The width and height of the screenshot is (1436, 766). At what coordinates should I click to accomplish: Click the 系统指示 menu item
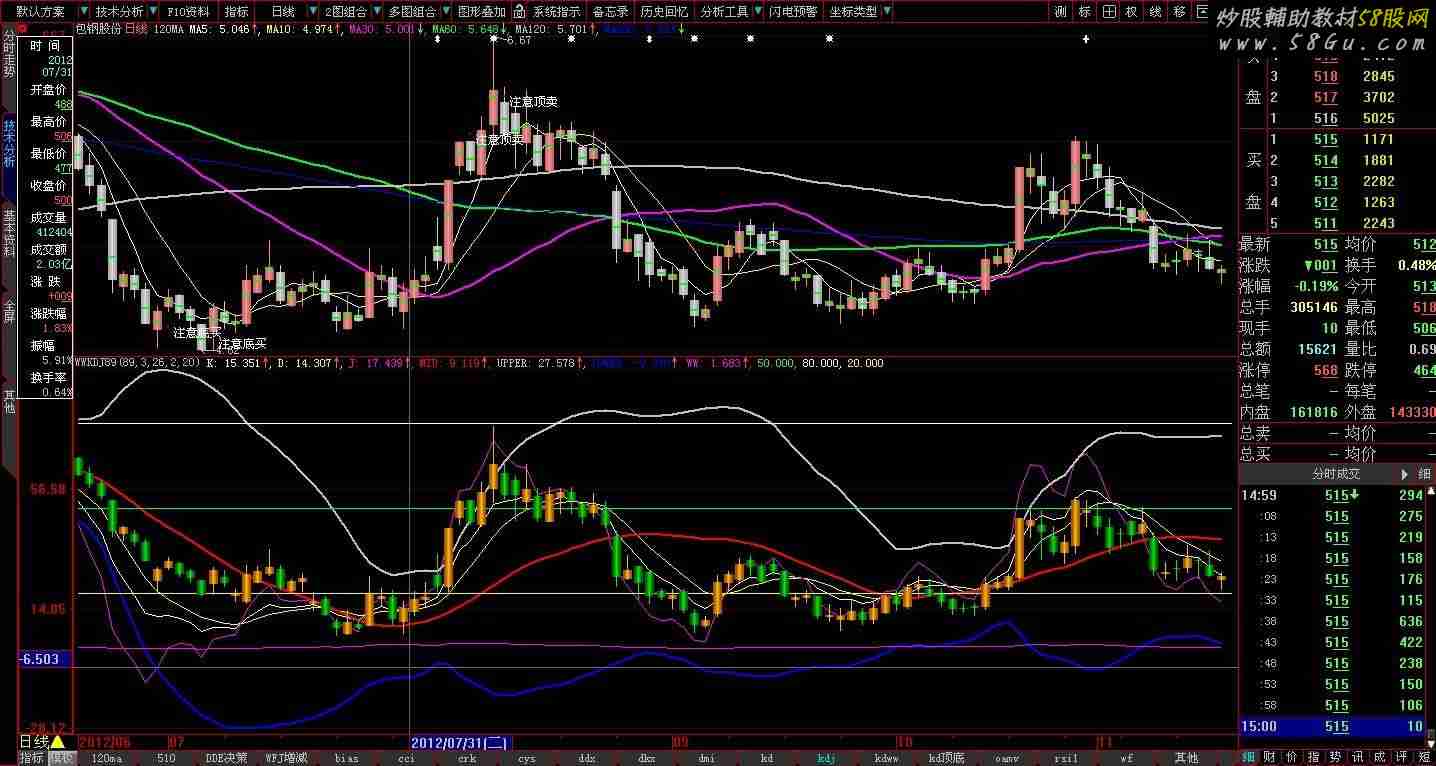[556, 11]
